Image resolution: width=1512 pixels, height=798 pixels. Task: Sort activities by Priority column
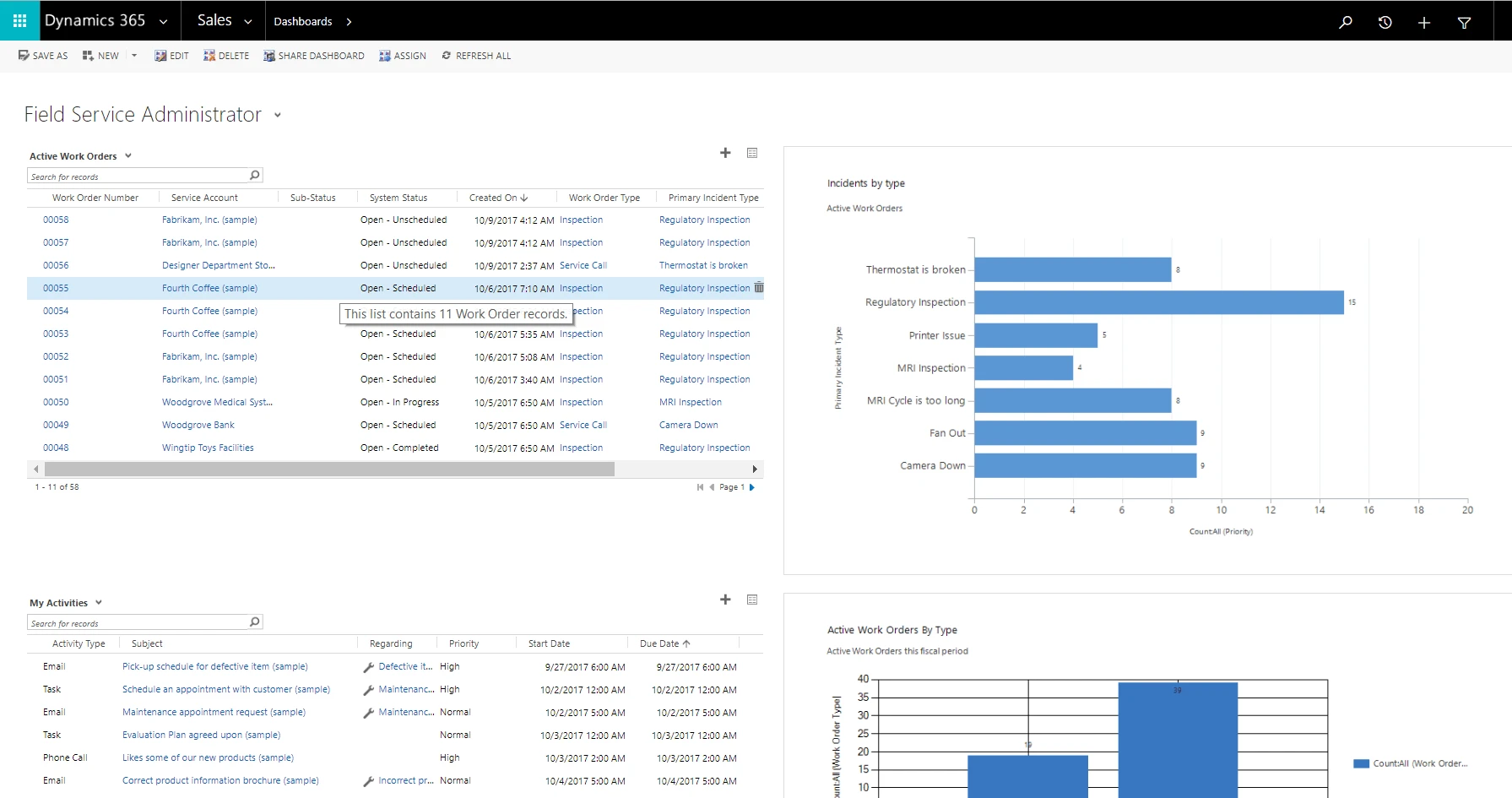coord(463,643)
